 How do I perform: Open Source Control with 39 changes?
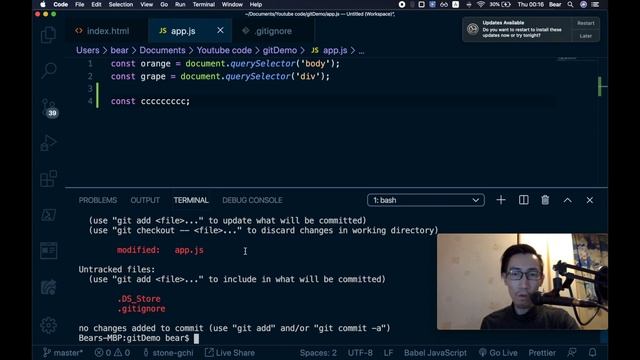pyautogui.click(x=49, y=108)
